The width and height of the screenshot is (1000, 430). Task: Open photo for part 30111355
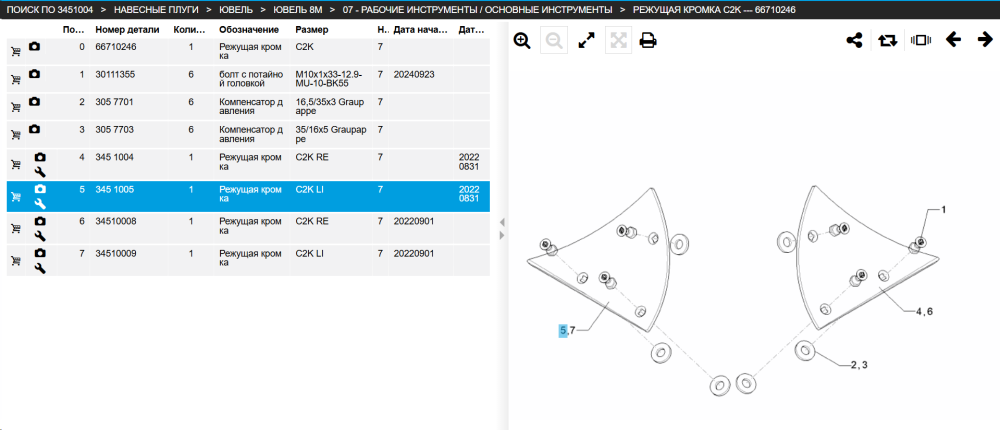(x=34, y=74)
